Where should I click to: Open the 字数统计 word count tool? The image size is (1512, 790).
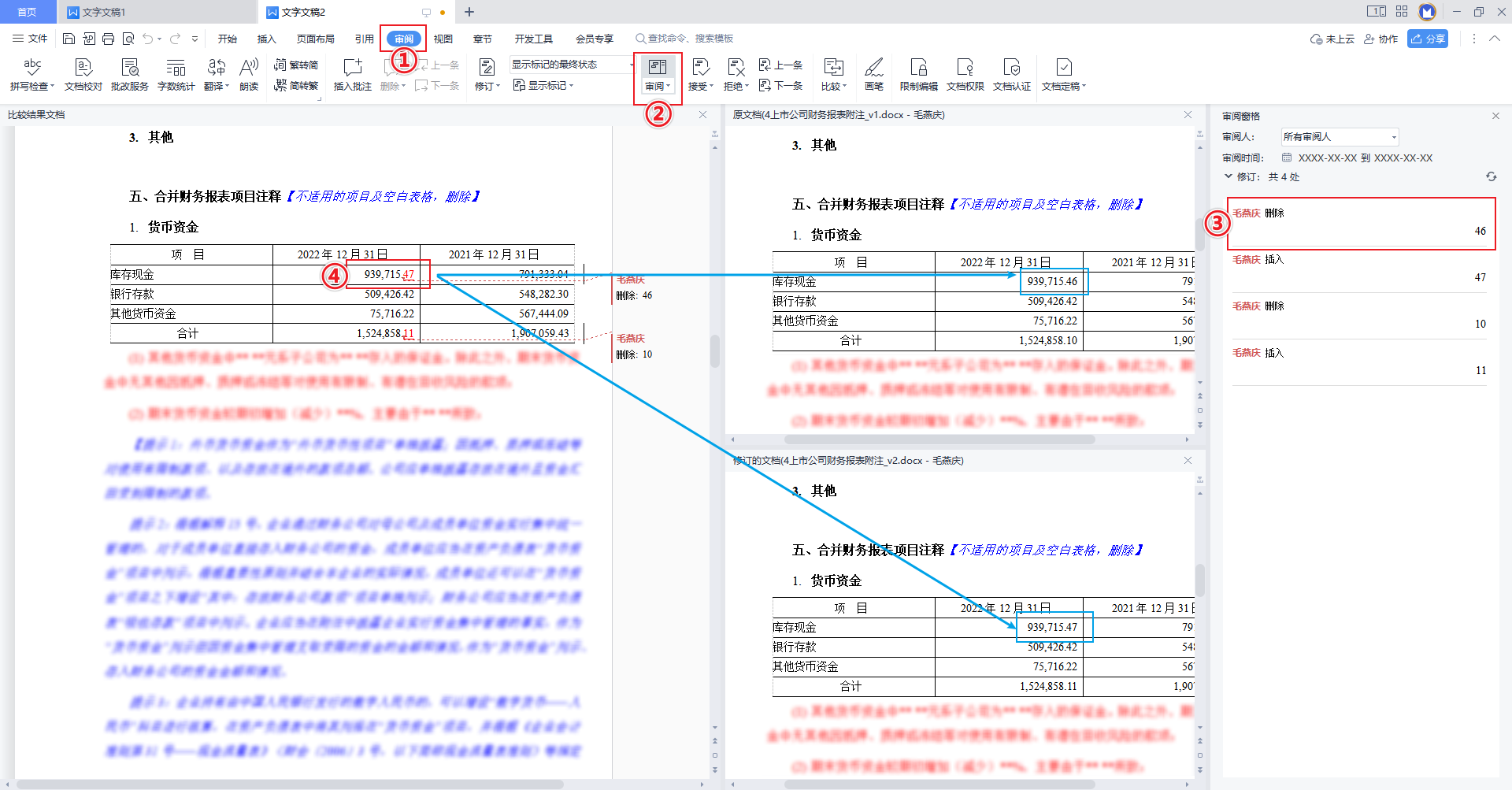(x=176, y=74)
